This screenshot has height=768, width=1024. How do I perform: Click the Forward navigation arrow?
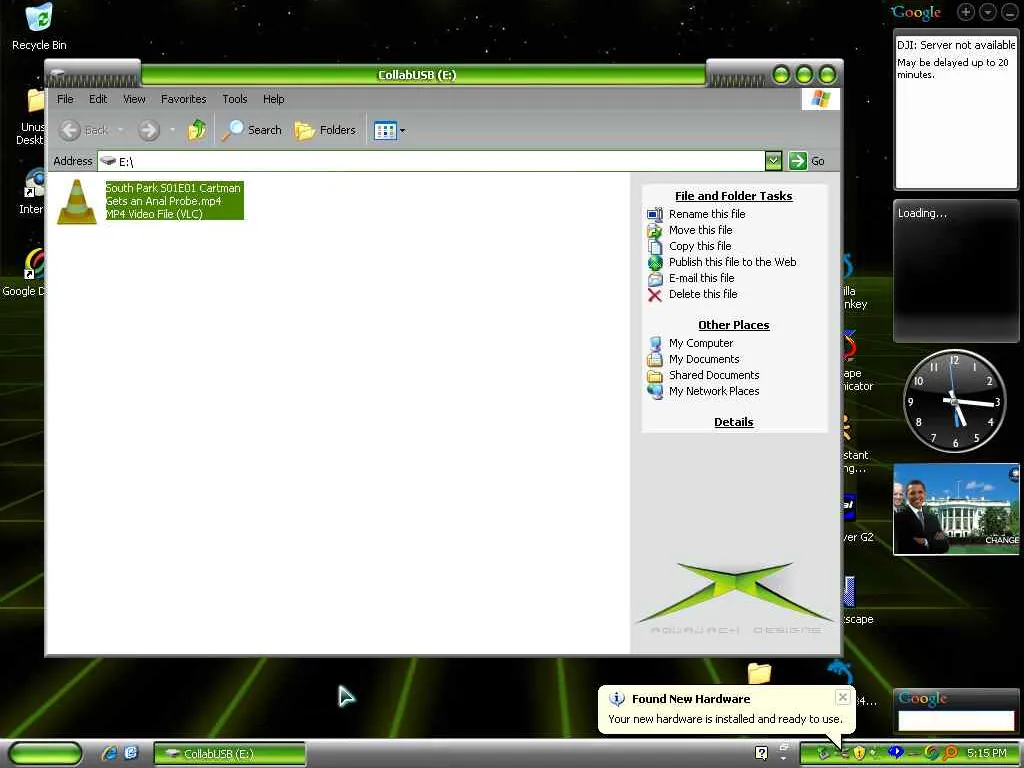pos(149,130)
